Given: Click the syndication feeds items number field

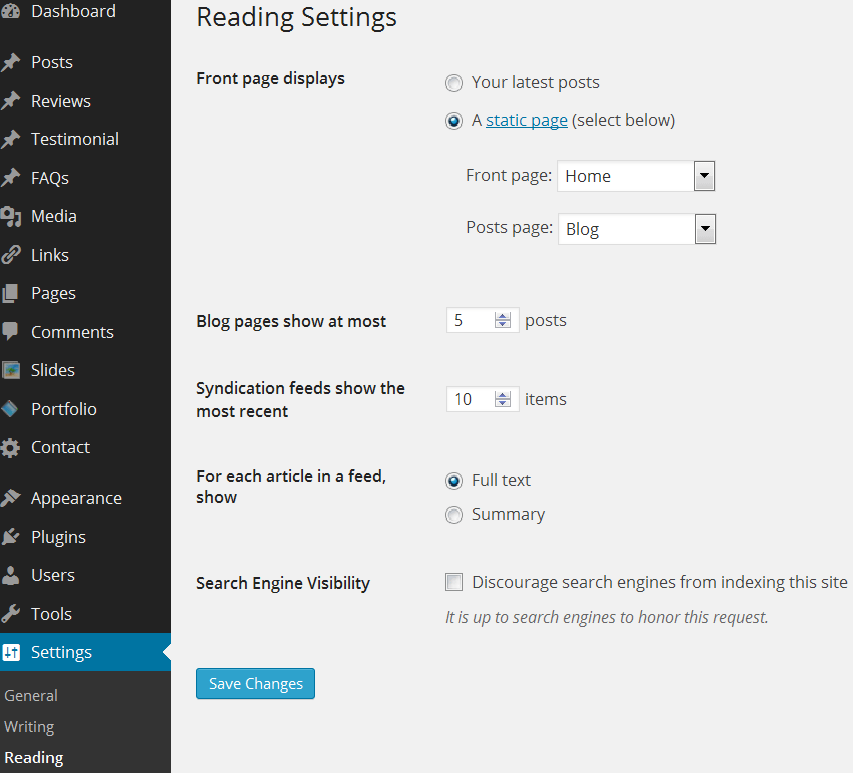Looking at the screenshot, I should pos(470,399).
